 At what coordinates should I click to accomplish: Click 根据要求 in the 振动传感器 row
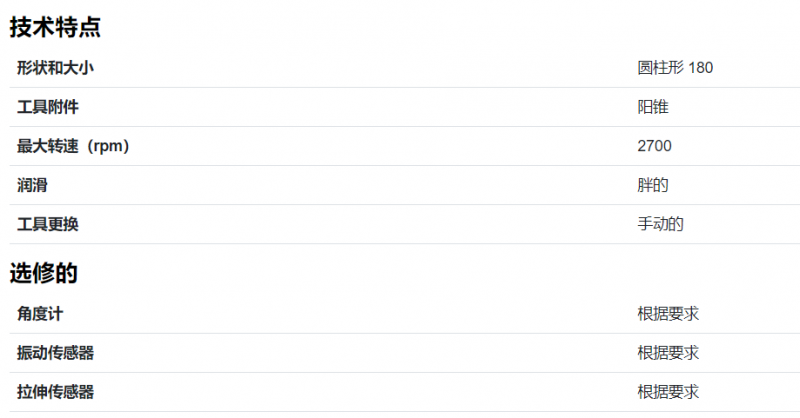(668, 353)
